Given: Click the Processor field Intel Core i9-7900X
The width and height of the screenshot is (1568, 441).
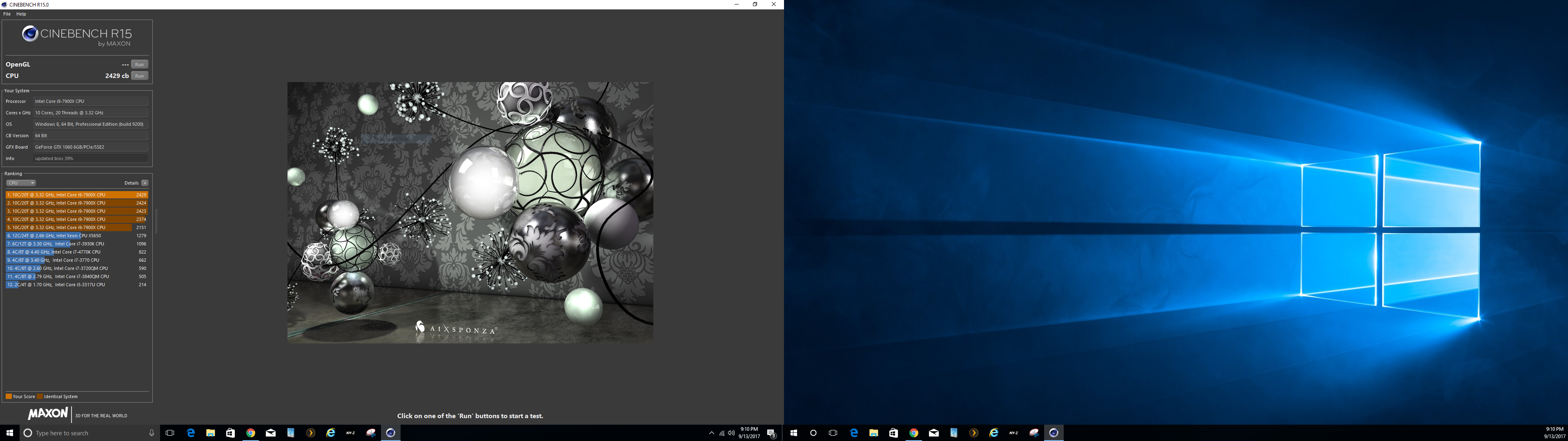Looking at the screenshot, I should point(91,101).
